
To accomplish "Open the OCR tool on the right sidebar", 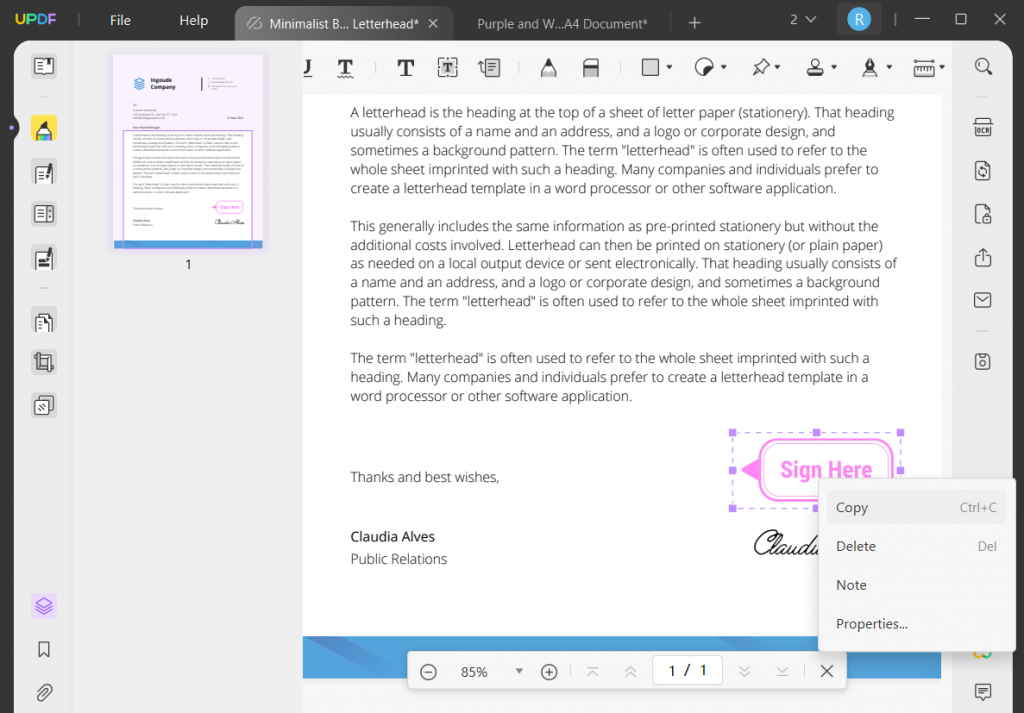I will tap(982, 127).
